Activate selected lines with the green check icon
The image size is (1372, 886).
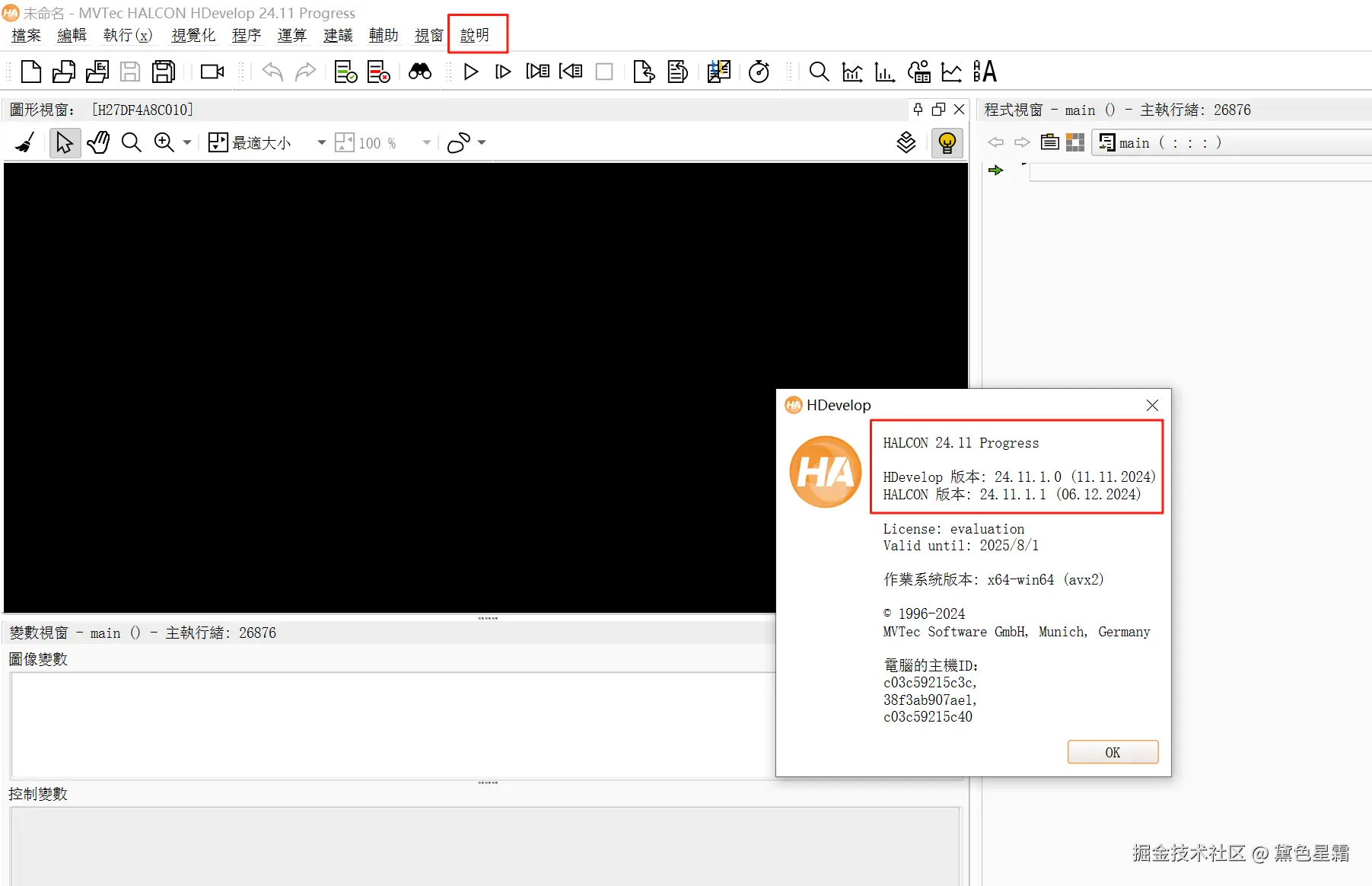coord(345,72)
